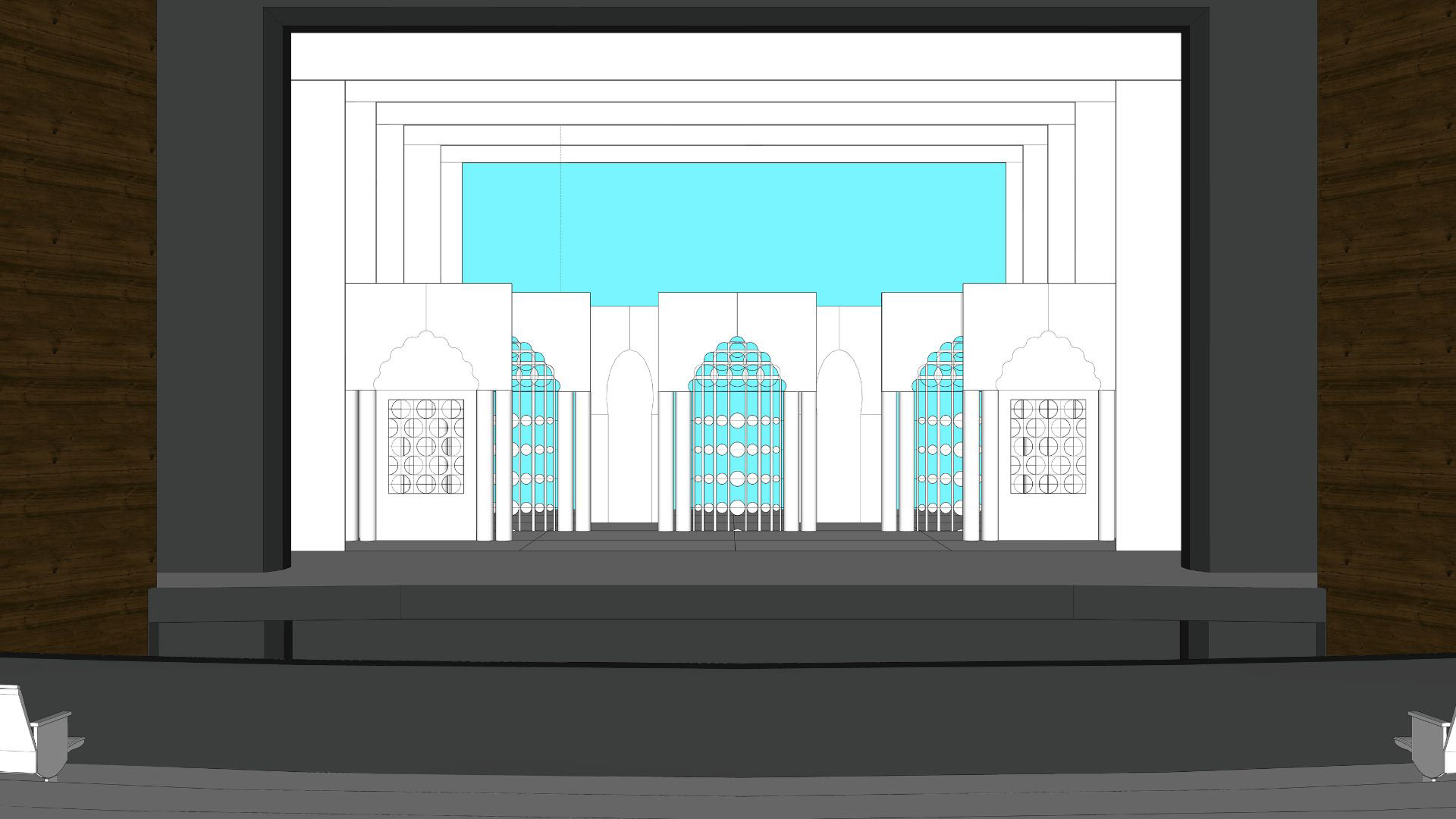Select the left dark proscenium column
Screen dimensions: 1456x819
[x=211, y=303]
